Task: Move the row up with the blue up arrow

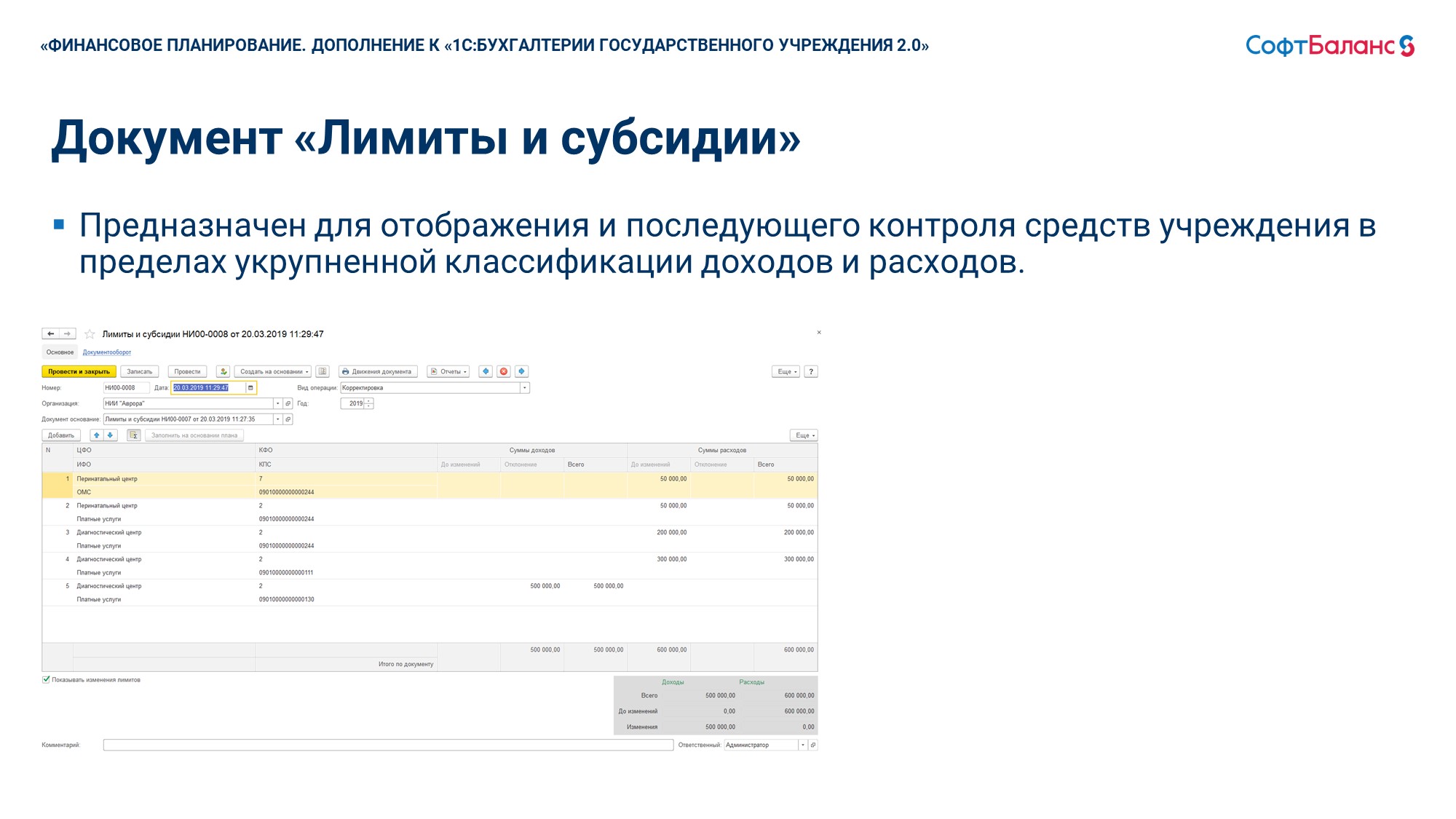Action: click(x=96, y=435)
